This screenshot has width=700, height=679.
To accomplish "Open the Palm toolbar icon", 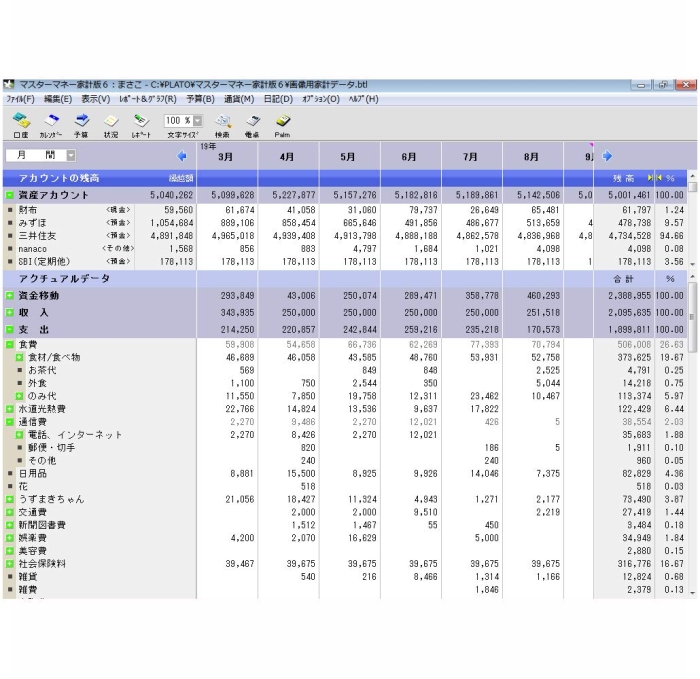I will click(282, 125).
